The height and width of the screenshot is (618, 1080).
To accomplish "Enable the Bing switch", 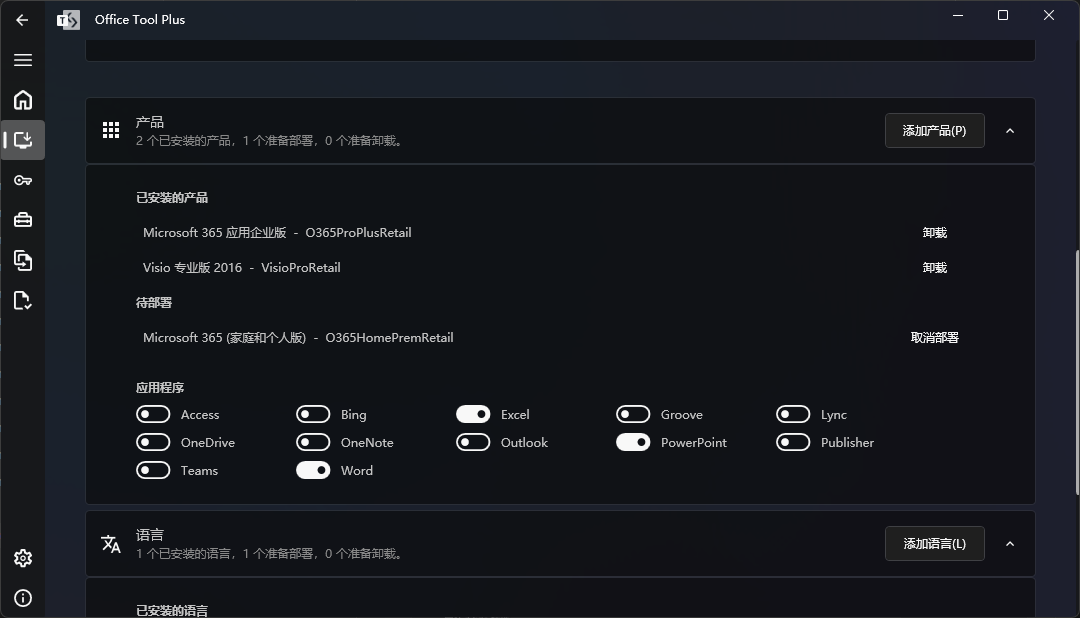I will 313,414.
